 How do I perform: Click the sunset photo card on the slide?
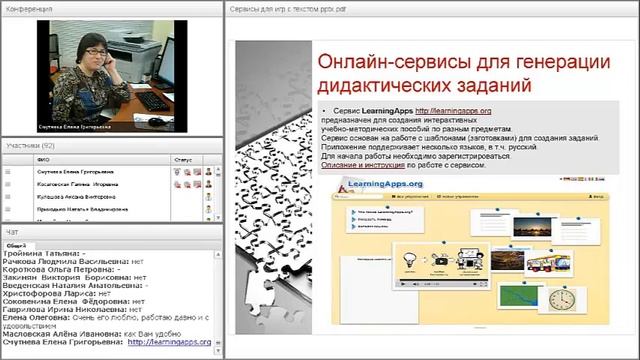tap(532, 227)
